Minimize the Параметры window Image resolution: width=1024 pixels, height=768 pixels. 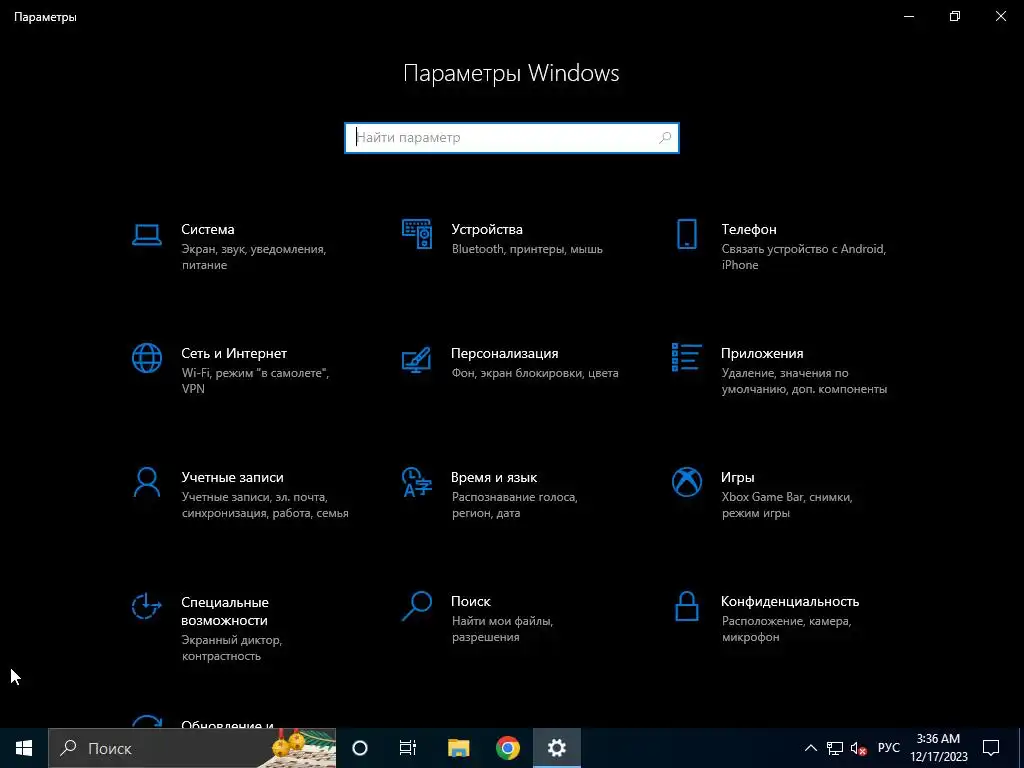909,16
